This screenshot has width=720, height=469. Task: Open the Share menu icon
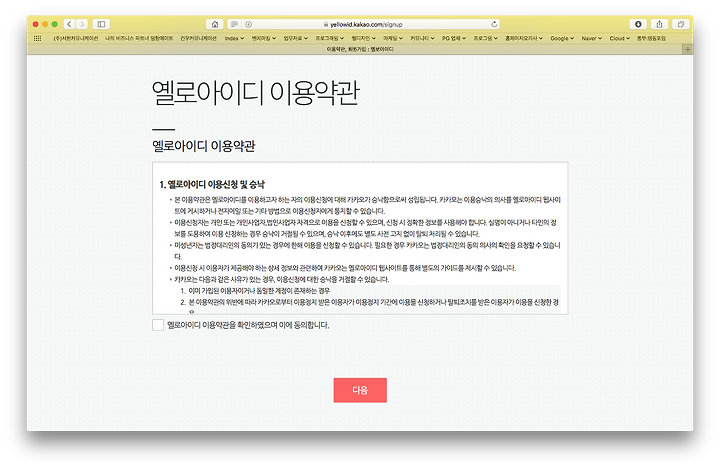659,24
